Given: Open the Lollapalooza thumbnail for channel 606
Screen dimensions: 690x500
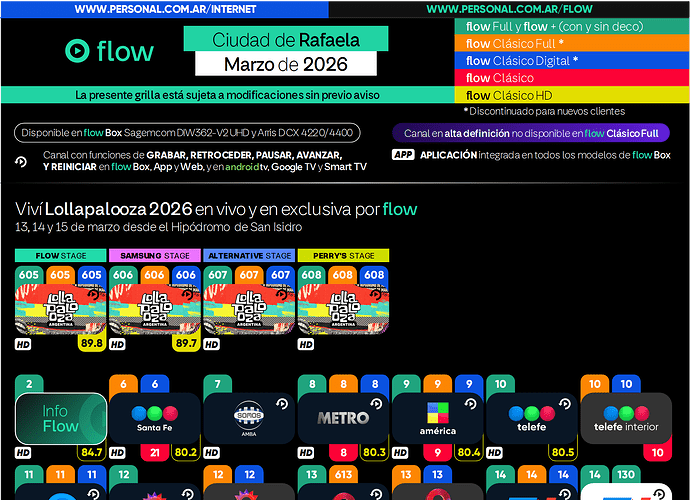Looking at the screenshot, I should click(155, 309).
